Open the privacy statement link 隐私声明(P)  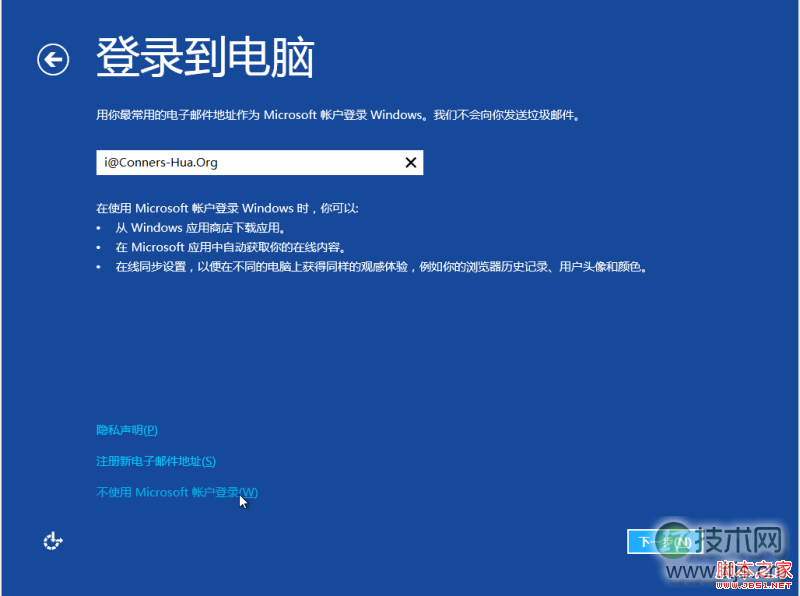(127, 430)
